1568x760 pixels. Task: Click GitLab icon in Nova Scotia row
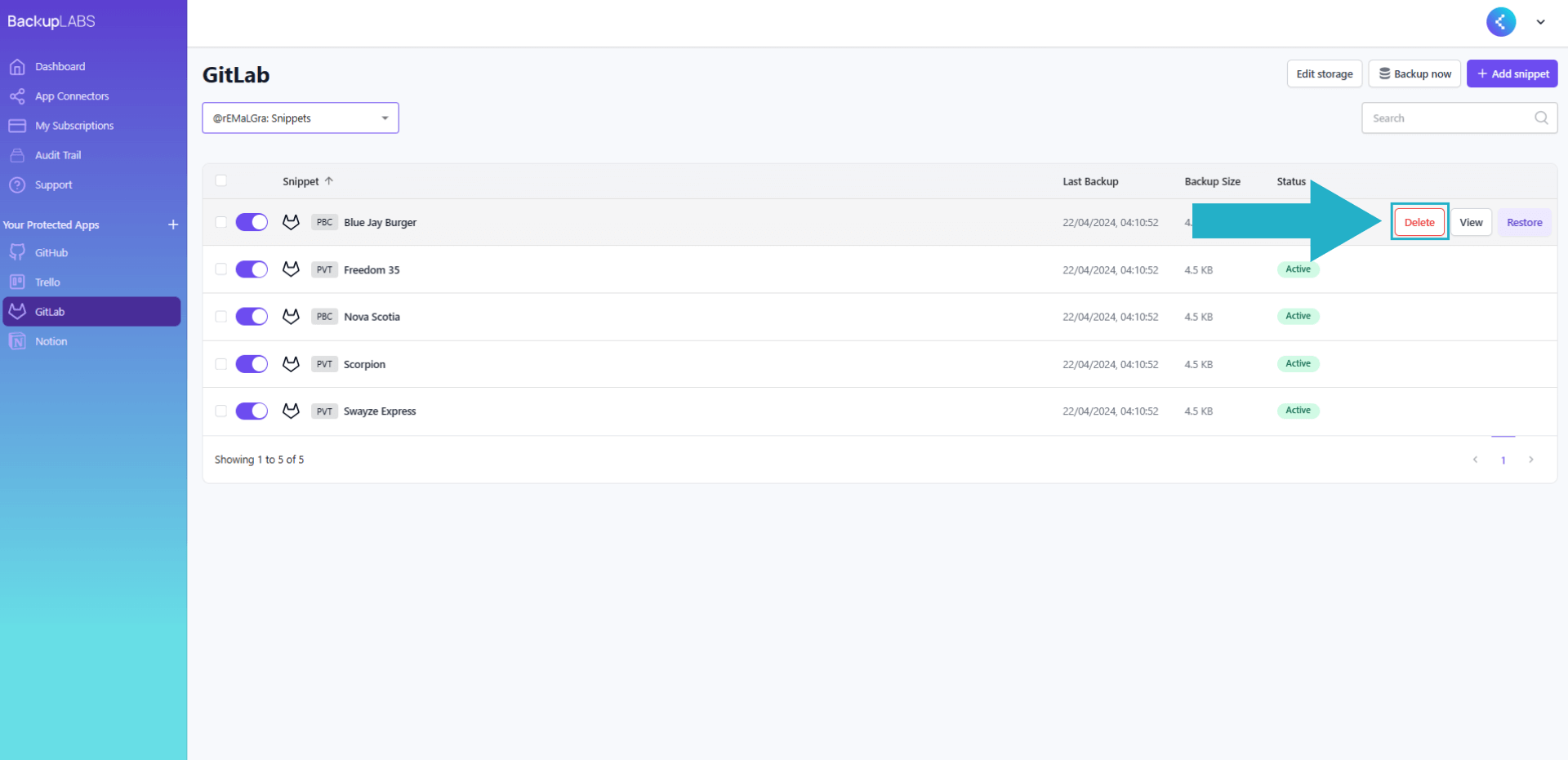coord(291,316)
